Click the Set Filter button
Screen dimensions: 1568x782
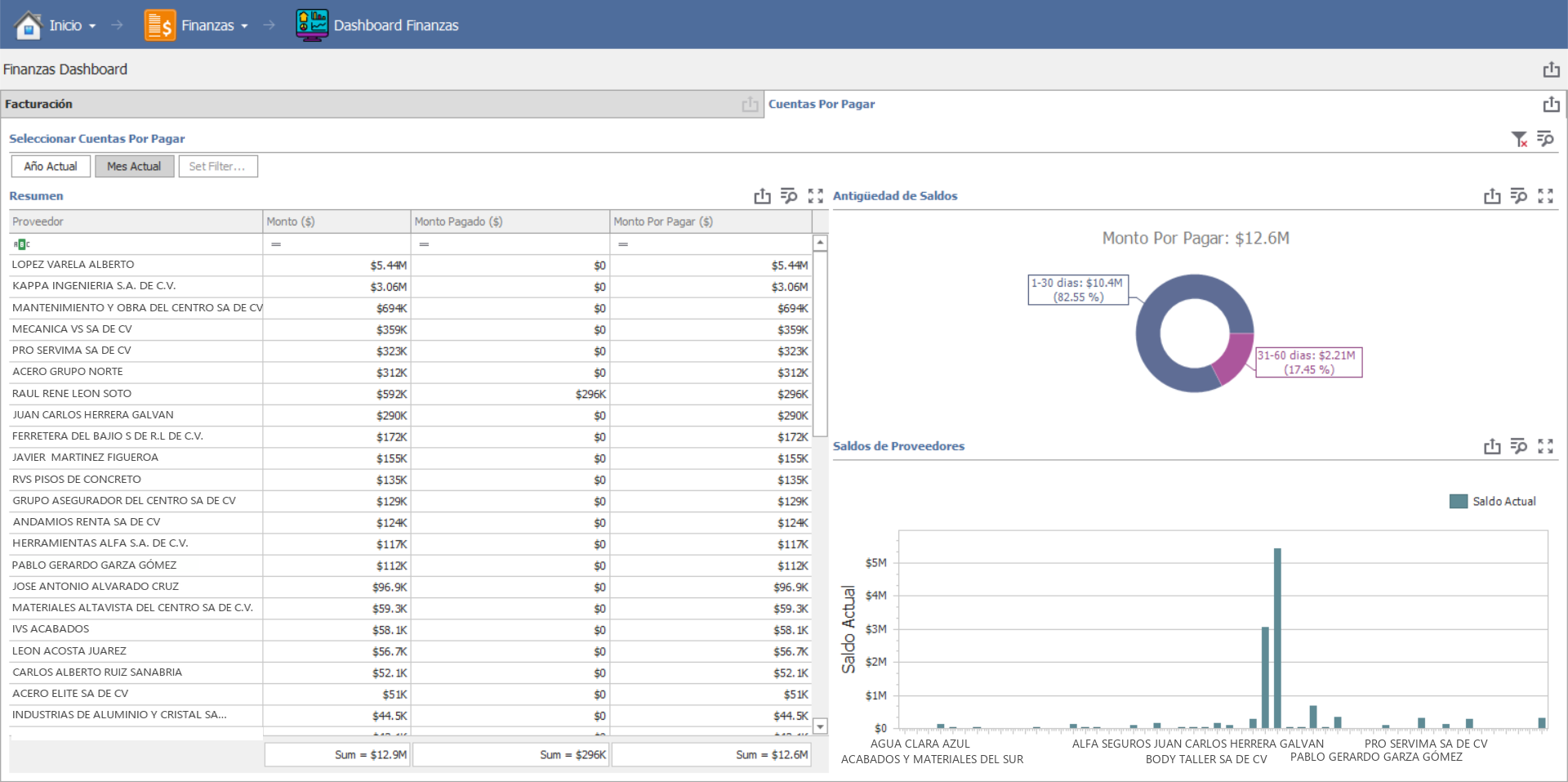point(218,166)
